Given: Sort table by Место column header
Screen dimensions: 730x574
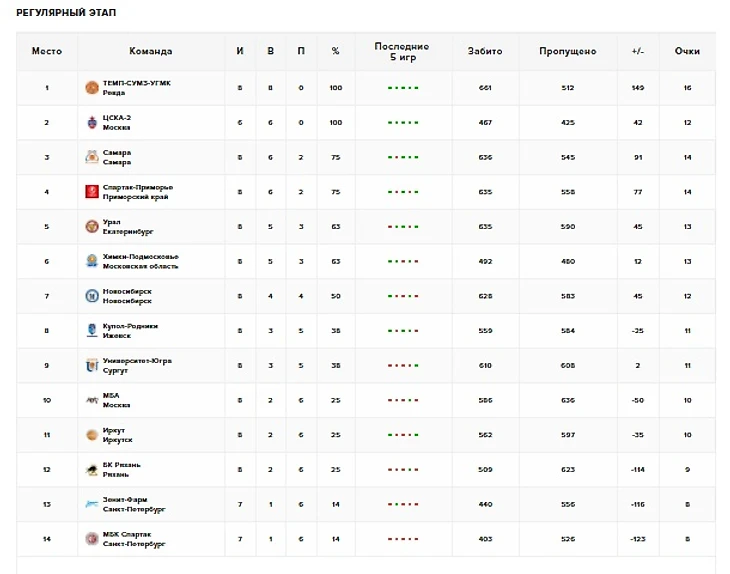Looking at the screenshot, I should click(x=47, y=51).
